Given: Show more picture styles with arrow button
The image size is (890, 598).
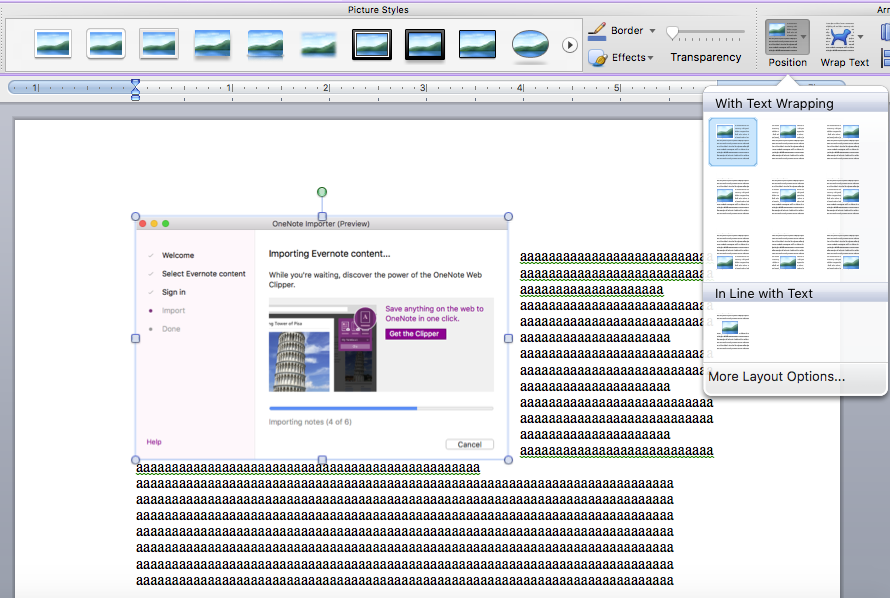Looking at the screenshot, I should point(569,45).
